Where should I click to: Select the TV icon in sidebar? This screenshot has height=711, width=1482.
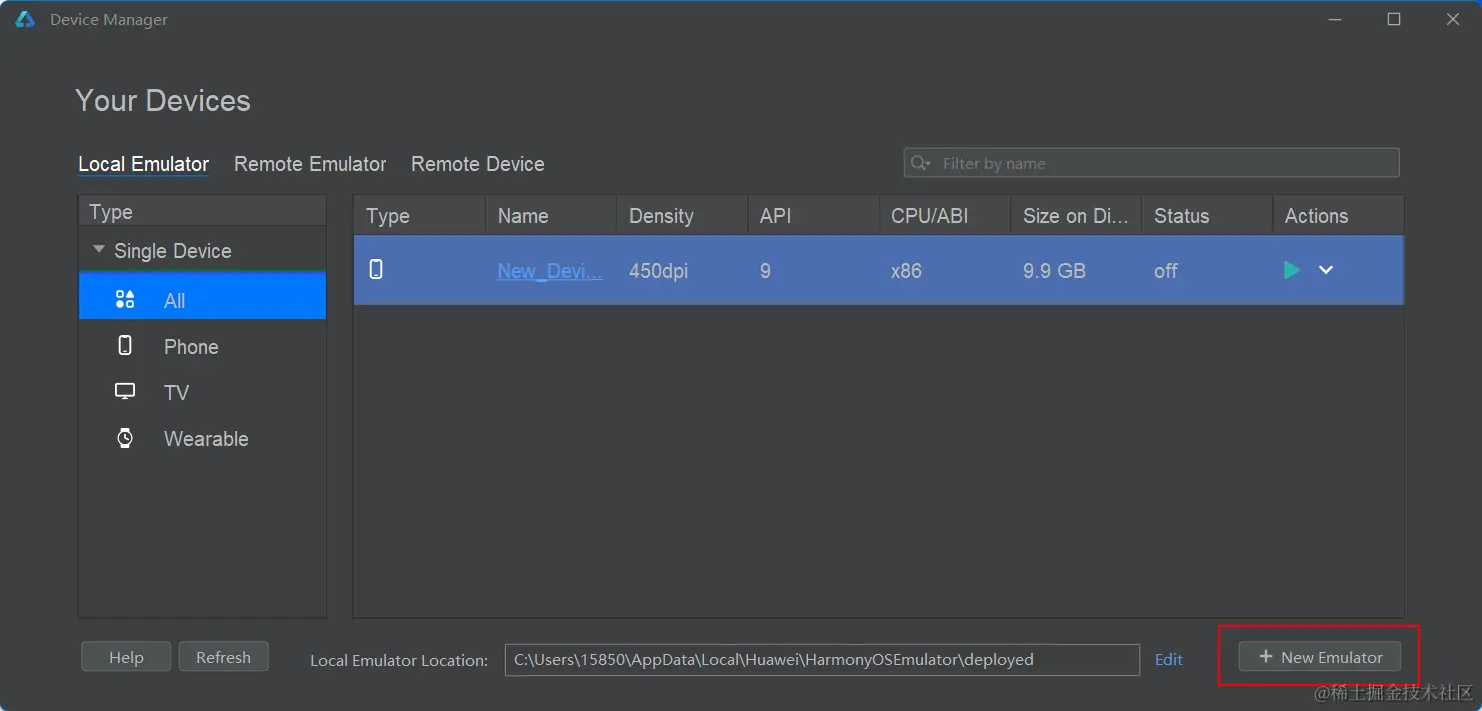point(125,392)
